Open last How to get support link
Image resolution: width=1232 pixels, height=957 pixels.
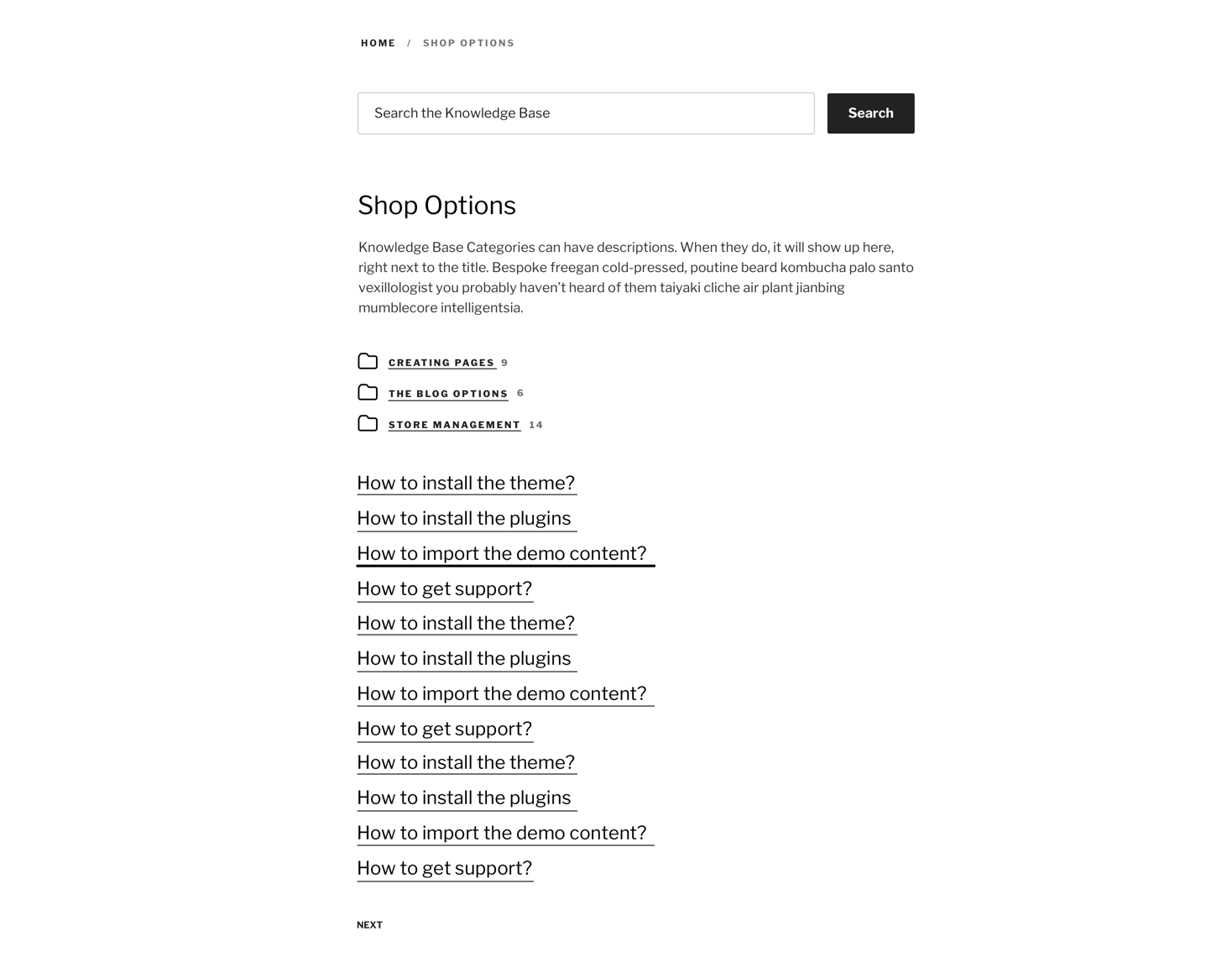point(445,869)
